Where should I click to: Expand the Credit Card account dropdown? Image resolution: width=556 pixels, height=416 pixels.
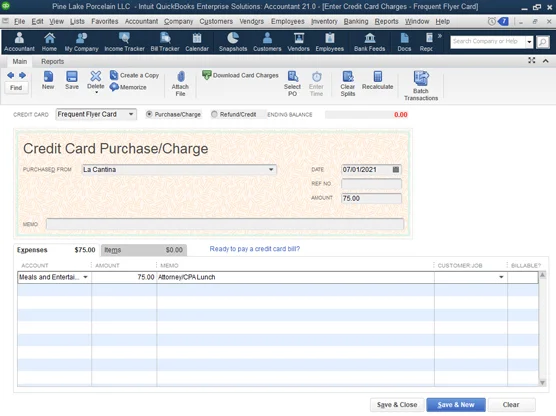coord(131,114)
